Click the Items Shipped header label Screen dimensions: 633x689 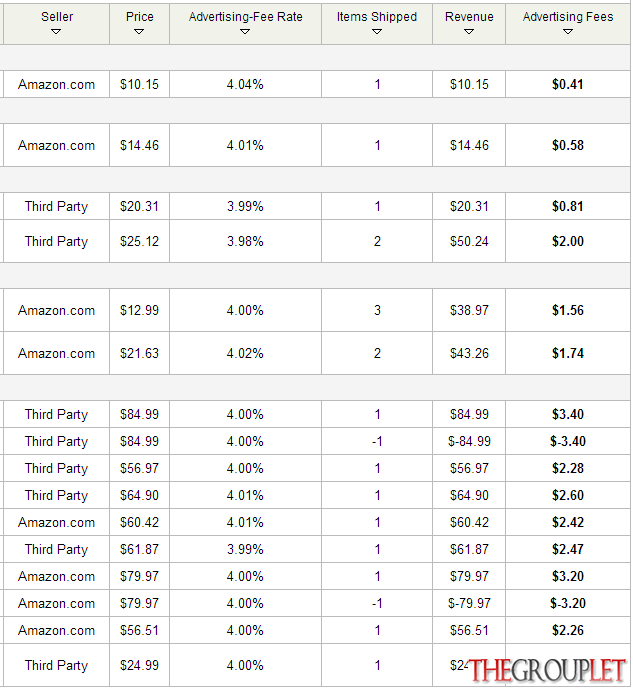[x=377, y=17]
